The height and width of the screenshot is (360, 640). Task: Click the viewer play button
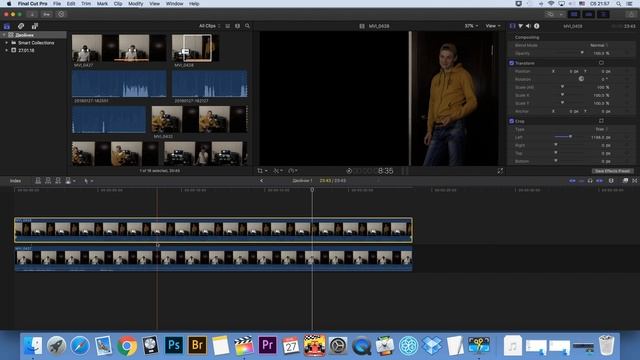pos(349,171)
